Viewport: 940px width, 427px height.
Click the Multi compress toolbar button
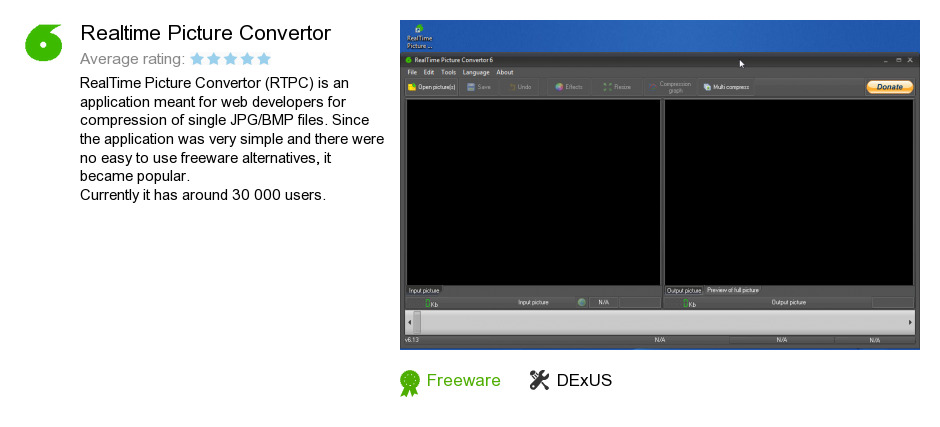(727, 87)
